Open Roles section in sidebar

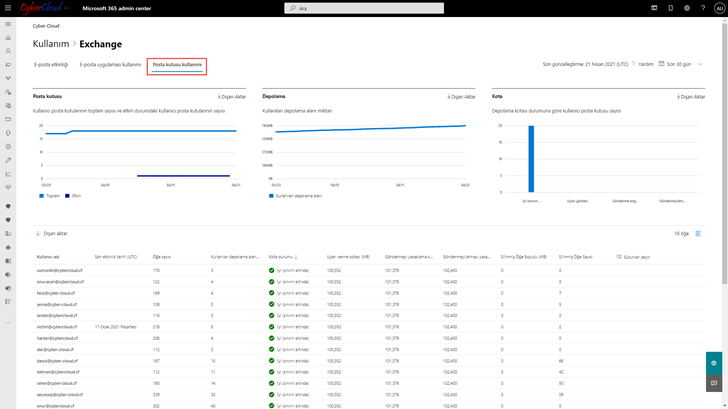pos(8,92)
